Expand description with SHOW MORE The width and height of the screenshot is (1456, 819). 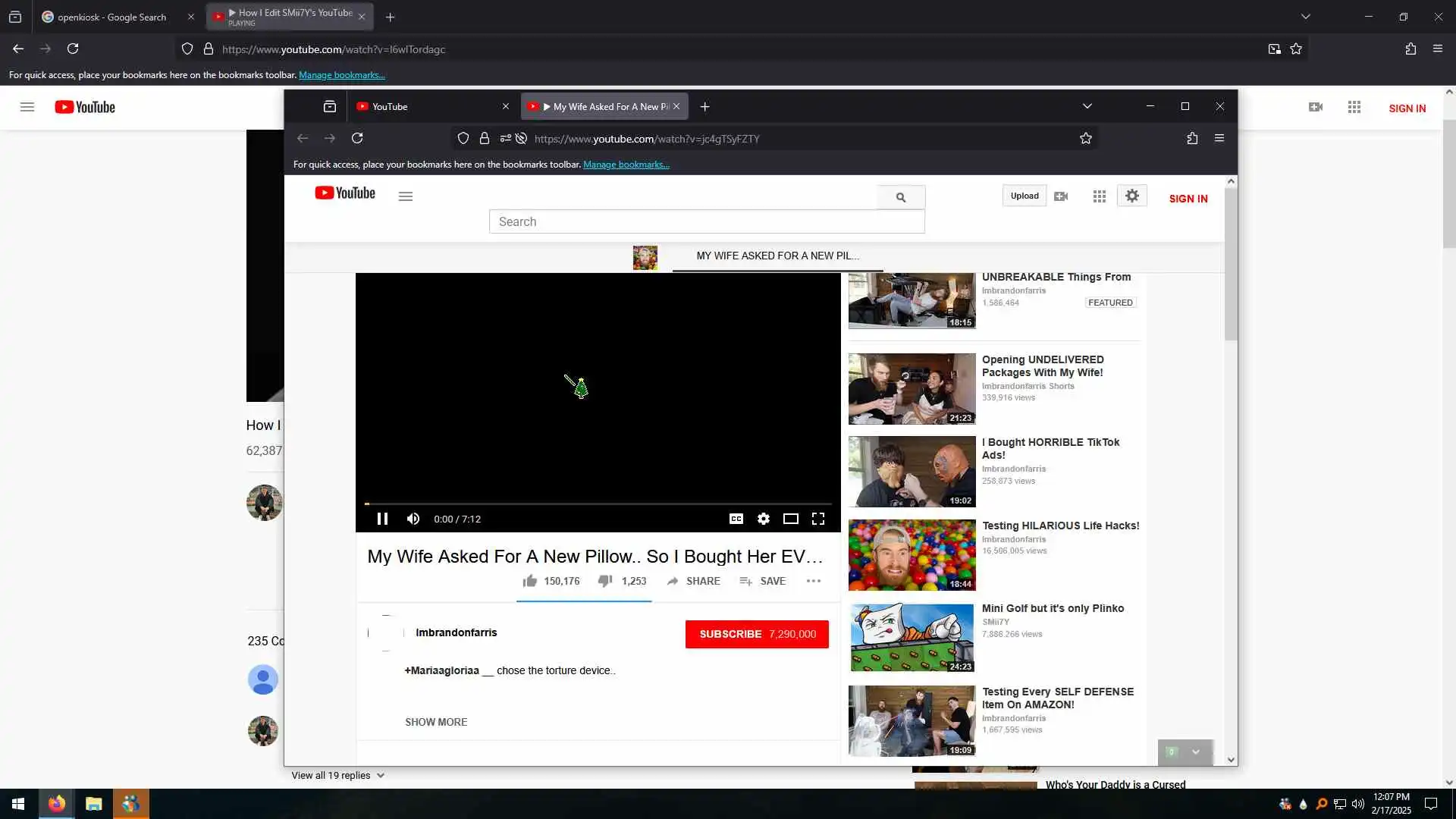tap(436, 722)
